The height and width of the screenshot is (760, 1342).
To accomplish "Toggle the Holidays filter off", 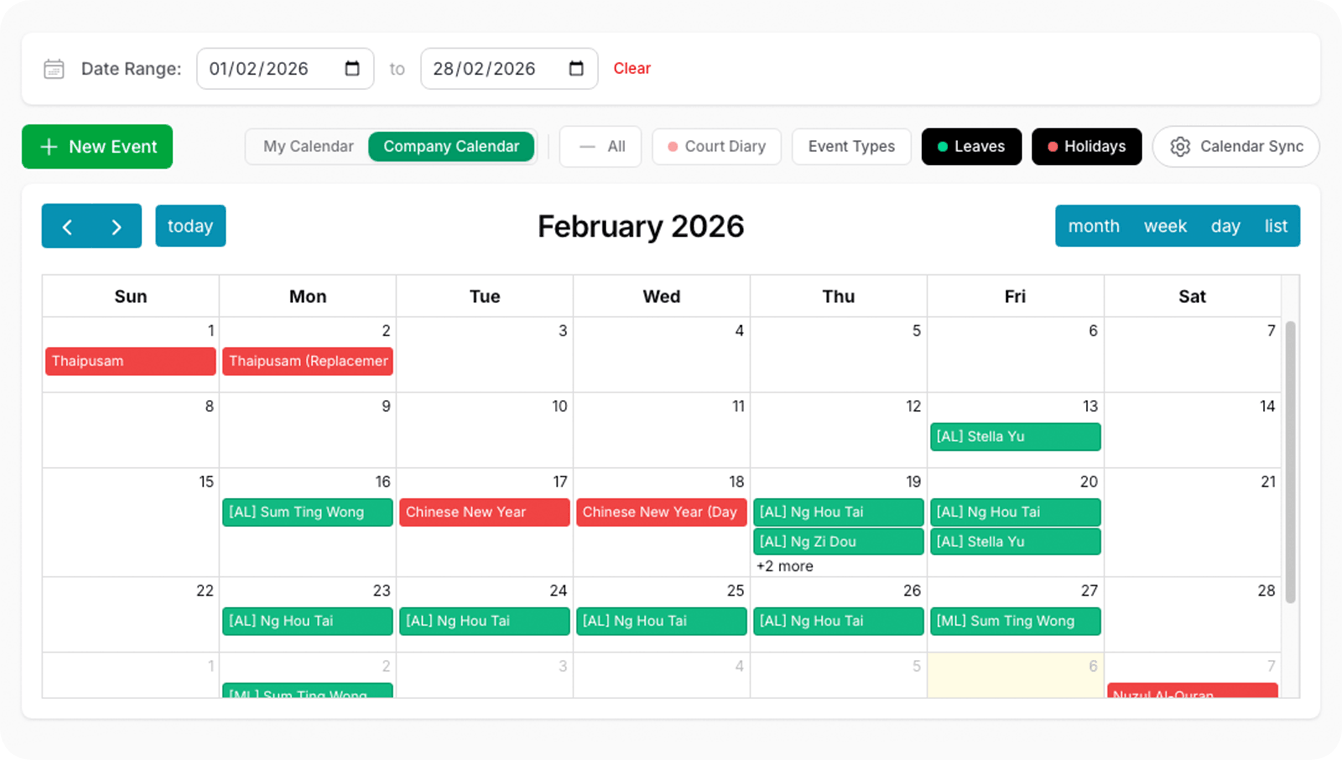I will coord(1086,147).
